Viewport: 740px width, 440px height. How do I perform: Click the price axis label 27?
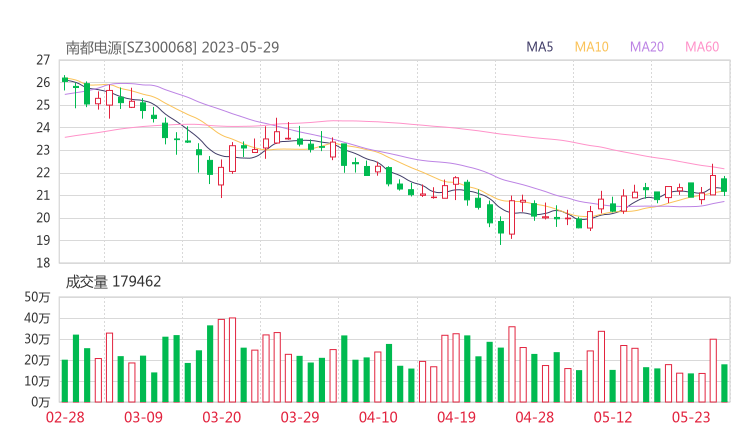tap(43, 60)
